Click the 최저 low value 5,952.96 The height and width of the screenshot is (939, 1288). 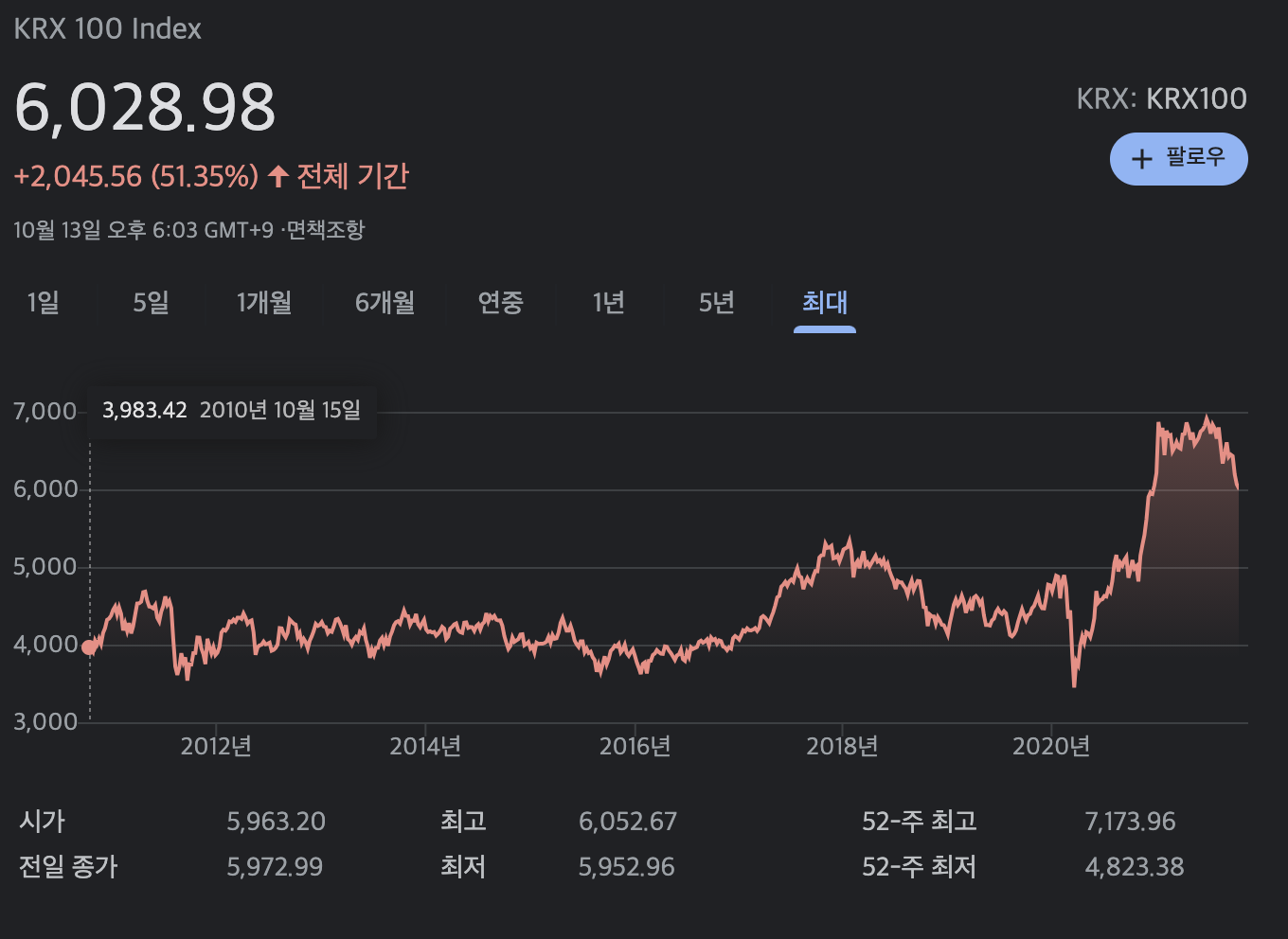click(x=627, y=867)
